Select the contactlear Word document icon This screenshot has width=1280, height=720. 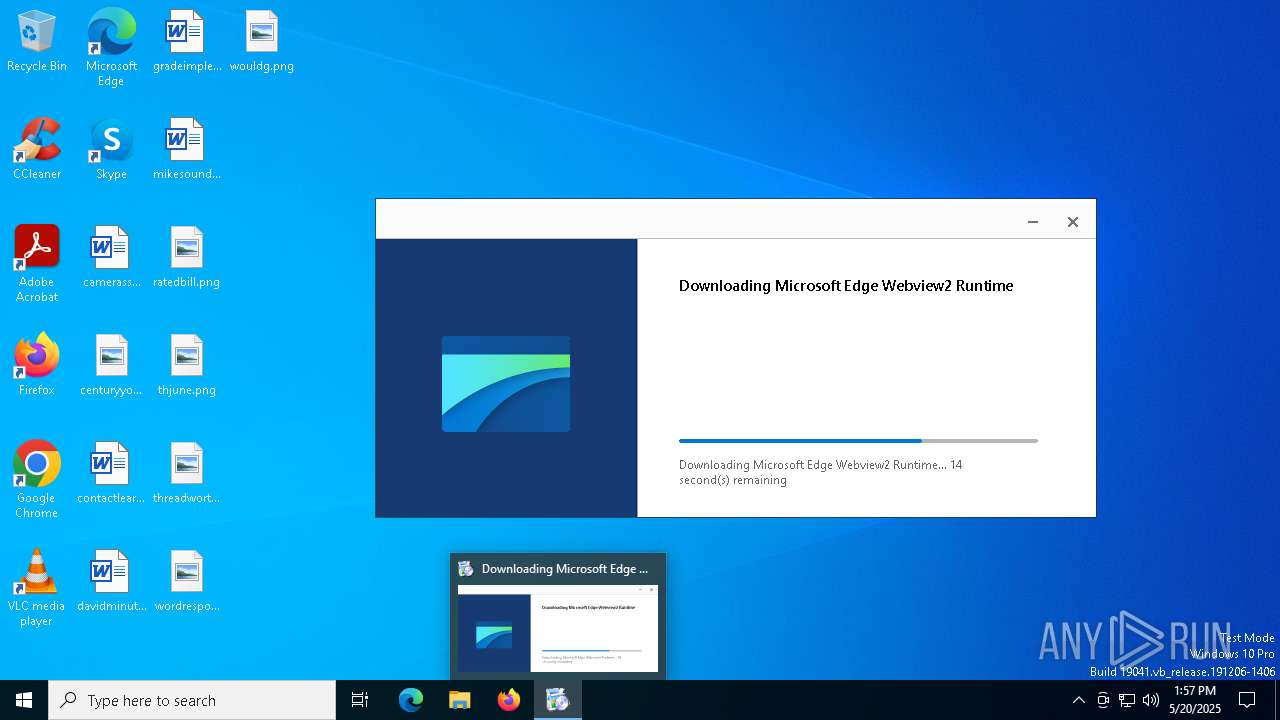click(x=111, y=474)
